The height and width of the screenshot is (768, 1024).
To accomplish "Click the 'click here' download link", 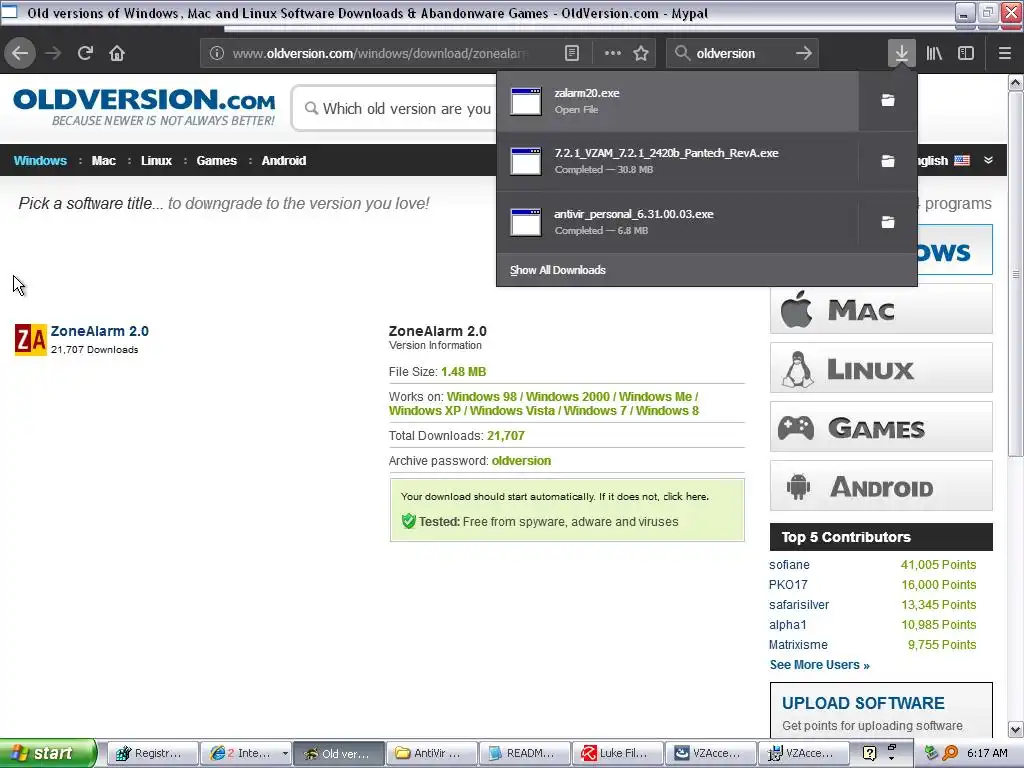I will point(684,496).
